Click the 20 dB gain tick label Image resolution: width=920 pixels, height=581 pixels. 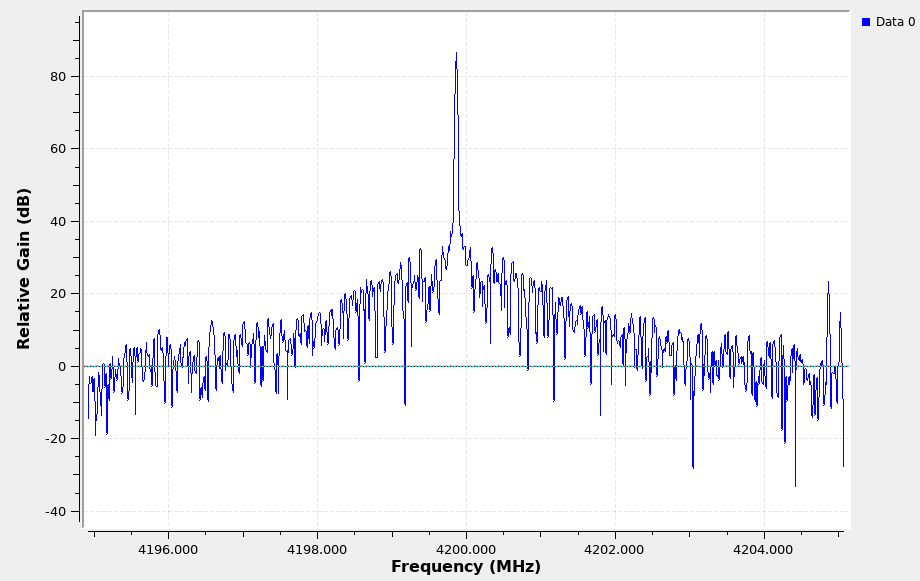[58, 294]
